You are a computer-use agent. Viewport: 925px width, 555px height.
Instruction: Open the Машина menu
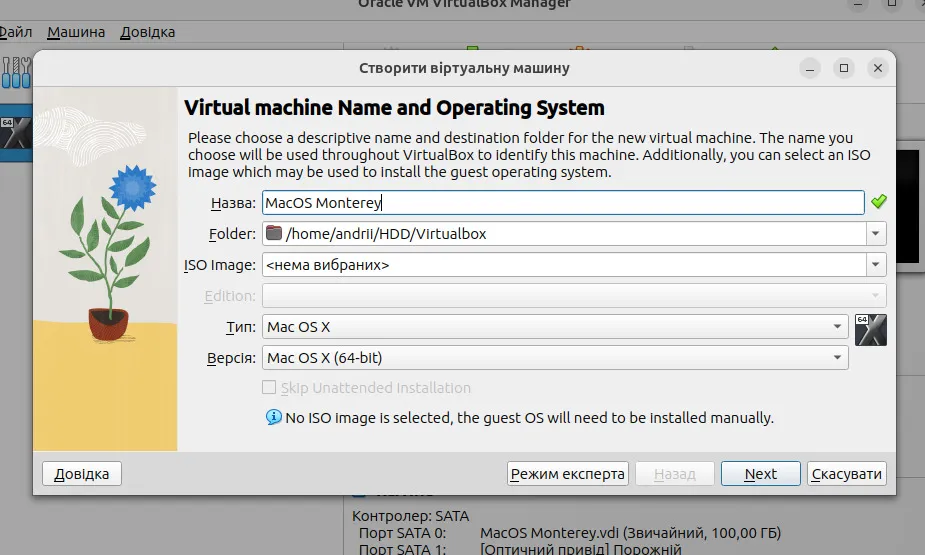(x=76, y=32)
